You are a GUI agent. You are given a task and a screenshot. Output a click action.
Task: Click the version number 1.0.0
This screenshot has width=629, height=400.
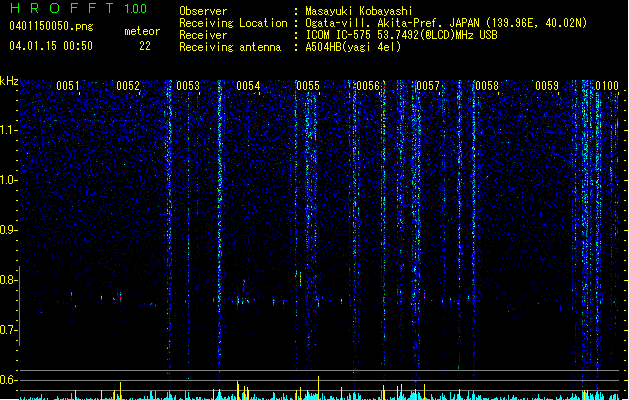tap(135, 9)
